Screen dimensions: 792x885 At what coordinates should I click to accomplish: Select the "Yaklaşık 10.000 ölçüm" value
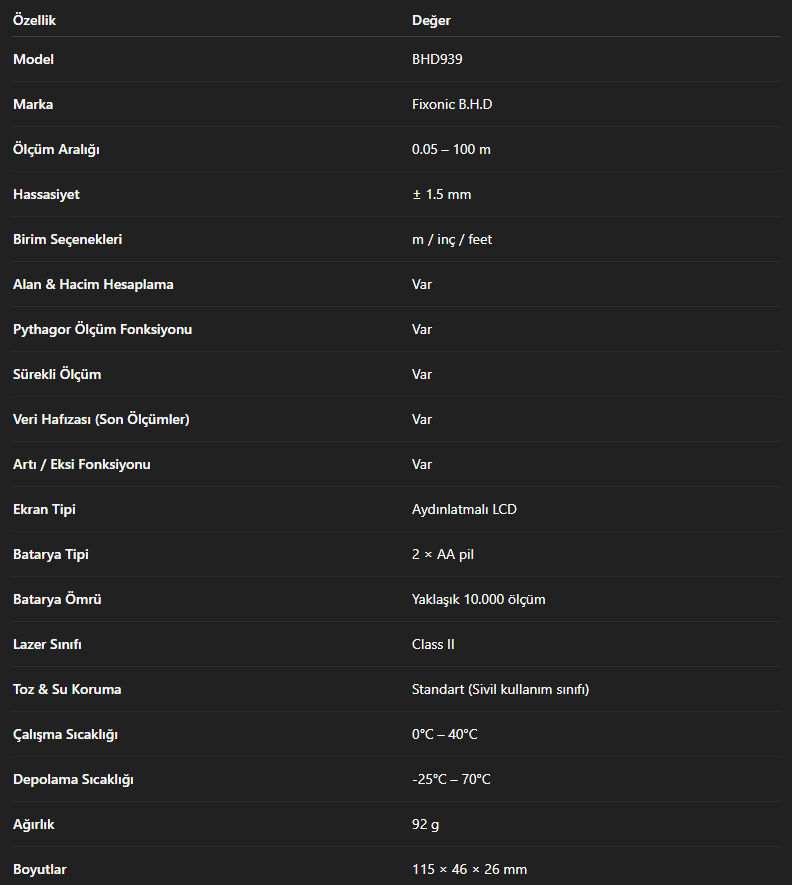tap(478, 599)
